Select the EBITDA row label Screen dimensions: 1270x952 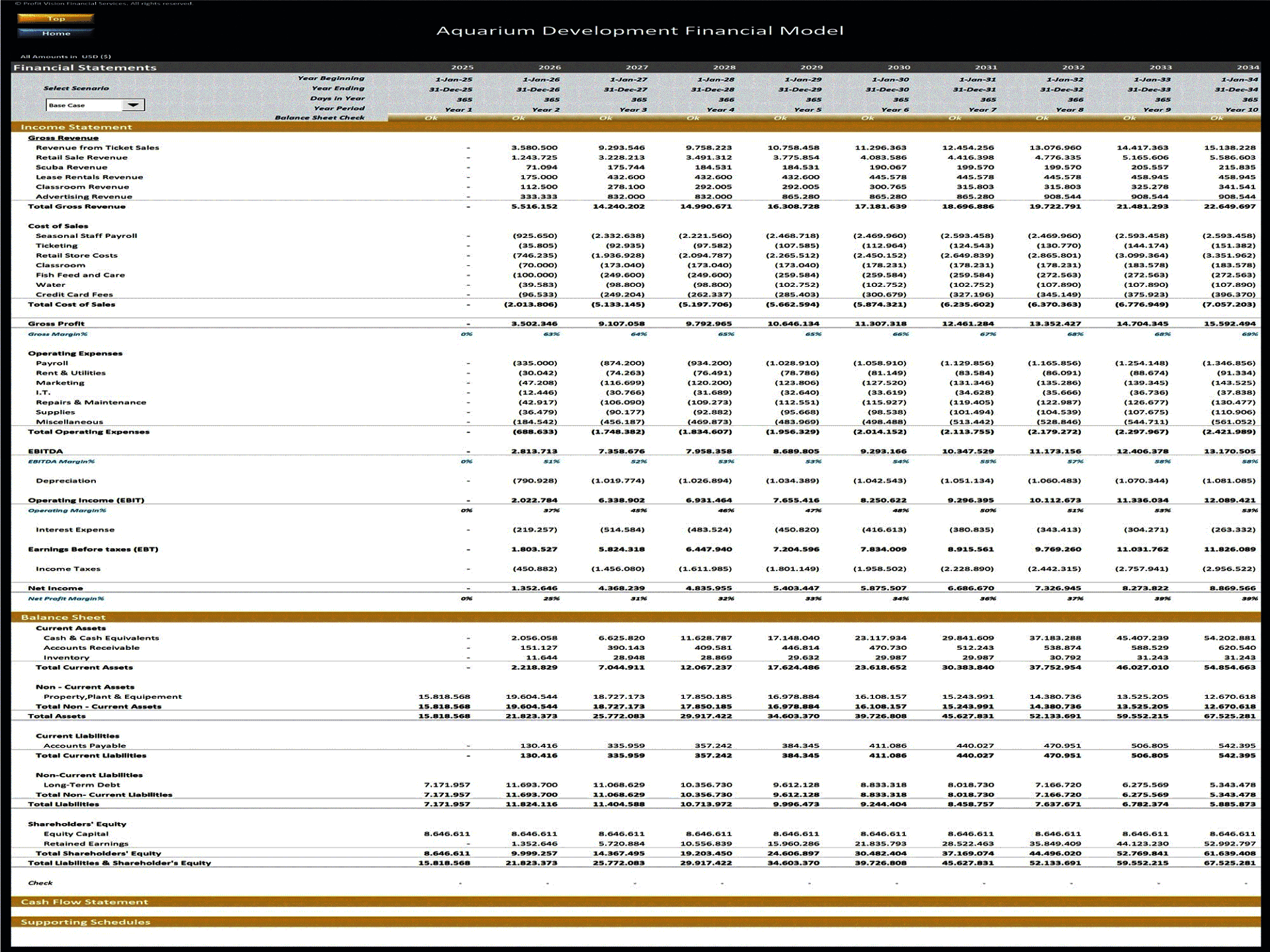point(45,452)
